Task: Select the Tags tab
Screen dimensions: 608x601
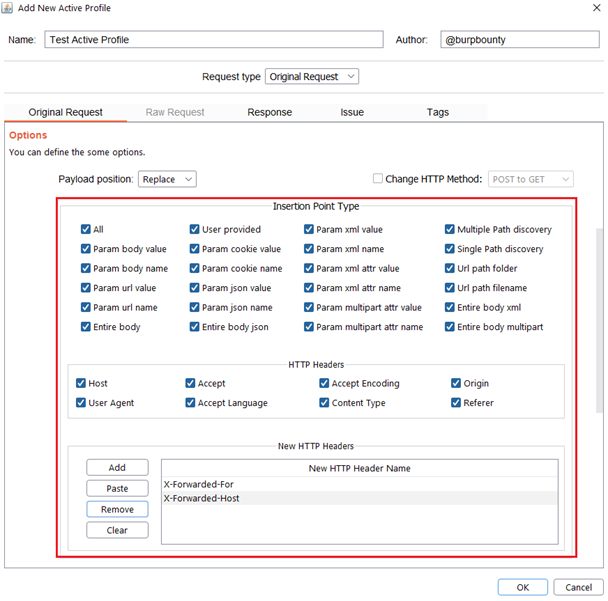Action: pos(438,113)
